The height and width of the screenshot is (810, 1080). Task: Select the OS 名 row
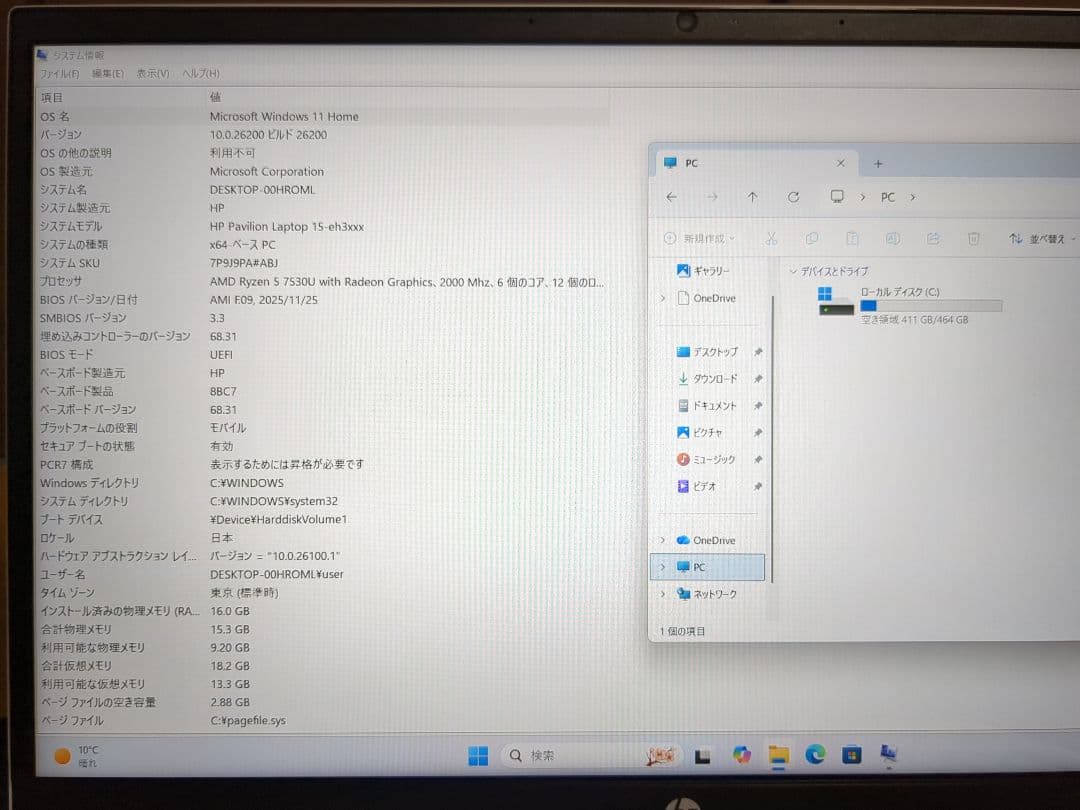pyautogui.click(x=322, y=116)
